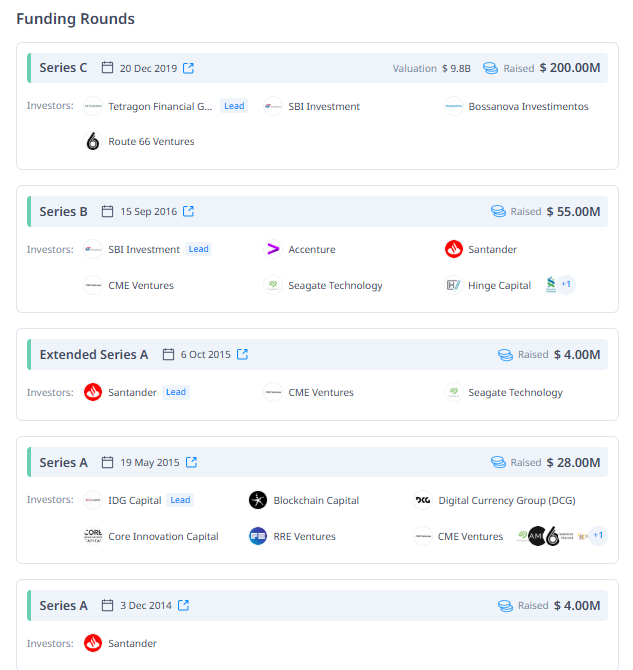This screenshot has height=670, width=633.
Task: Click the Santander logo in Series B
Action: tap(454, 250)
